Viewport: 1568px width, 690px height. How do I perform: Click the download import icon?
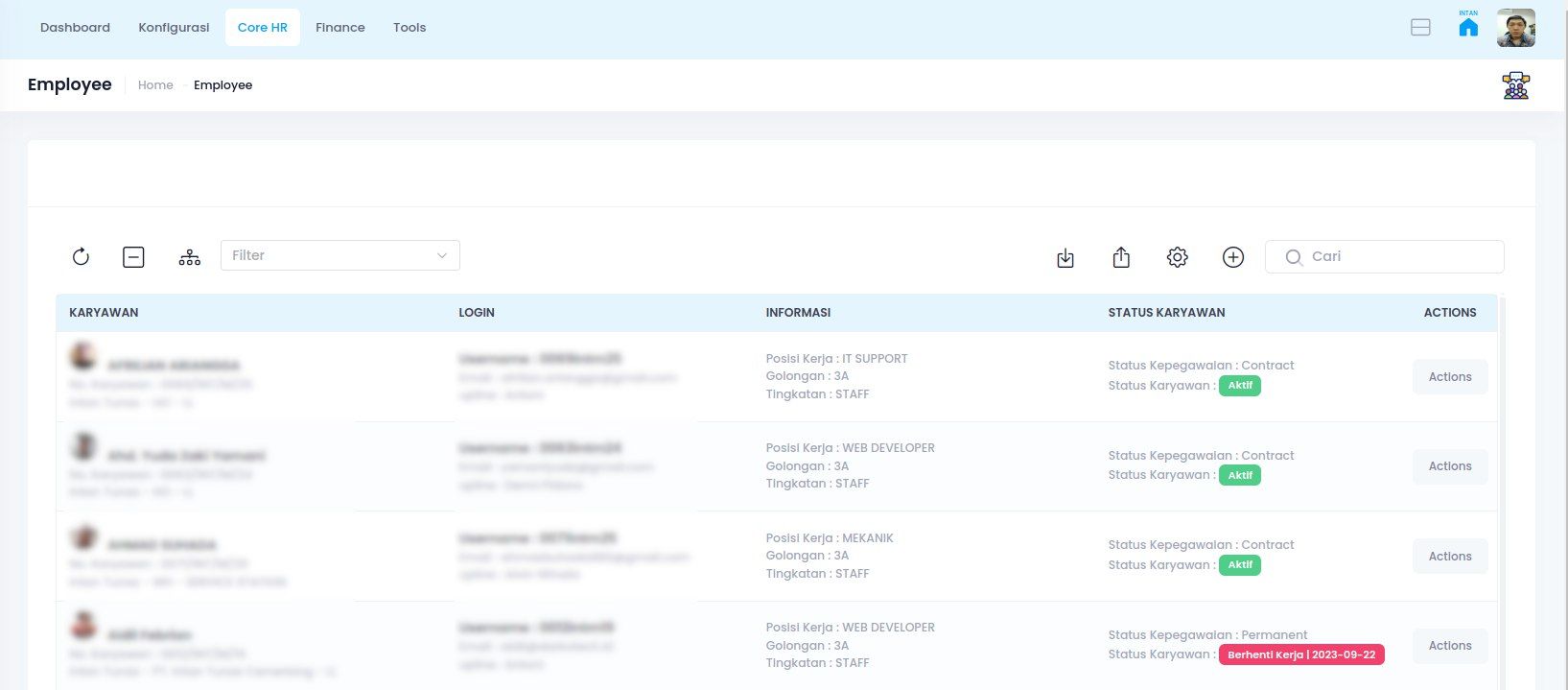pos(1065,257)
